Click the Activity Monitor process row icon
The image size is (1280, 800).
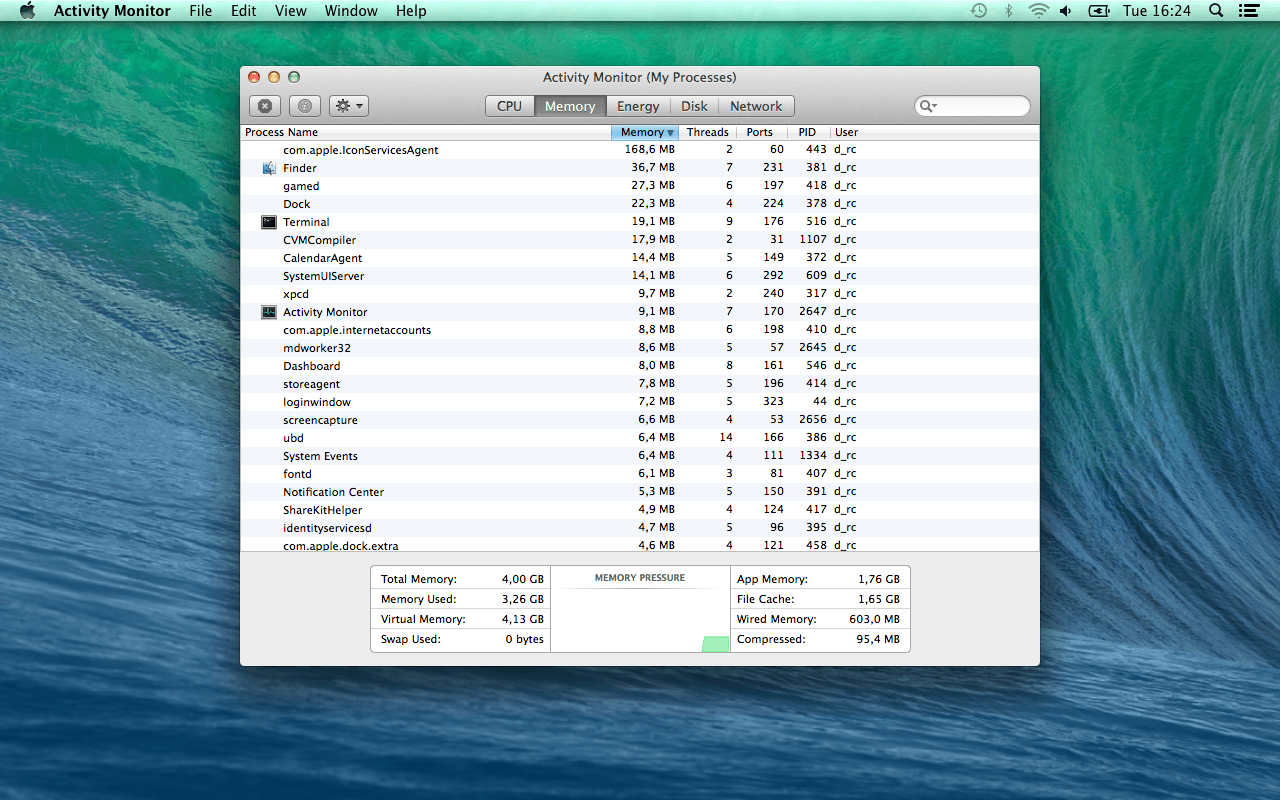[268, 312]
